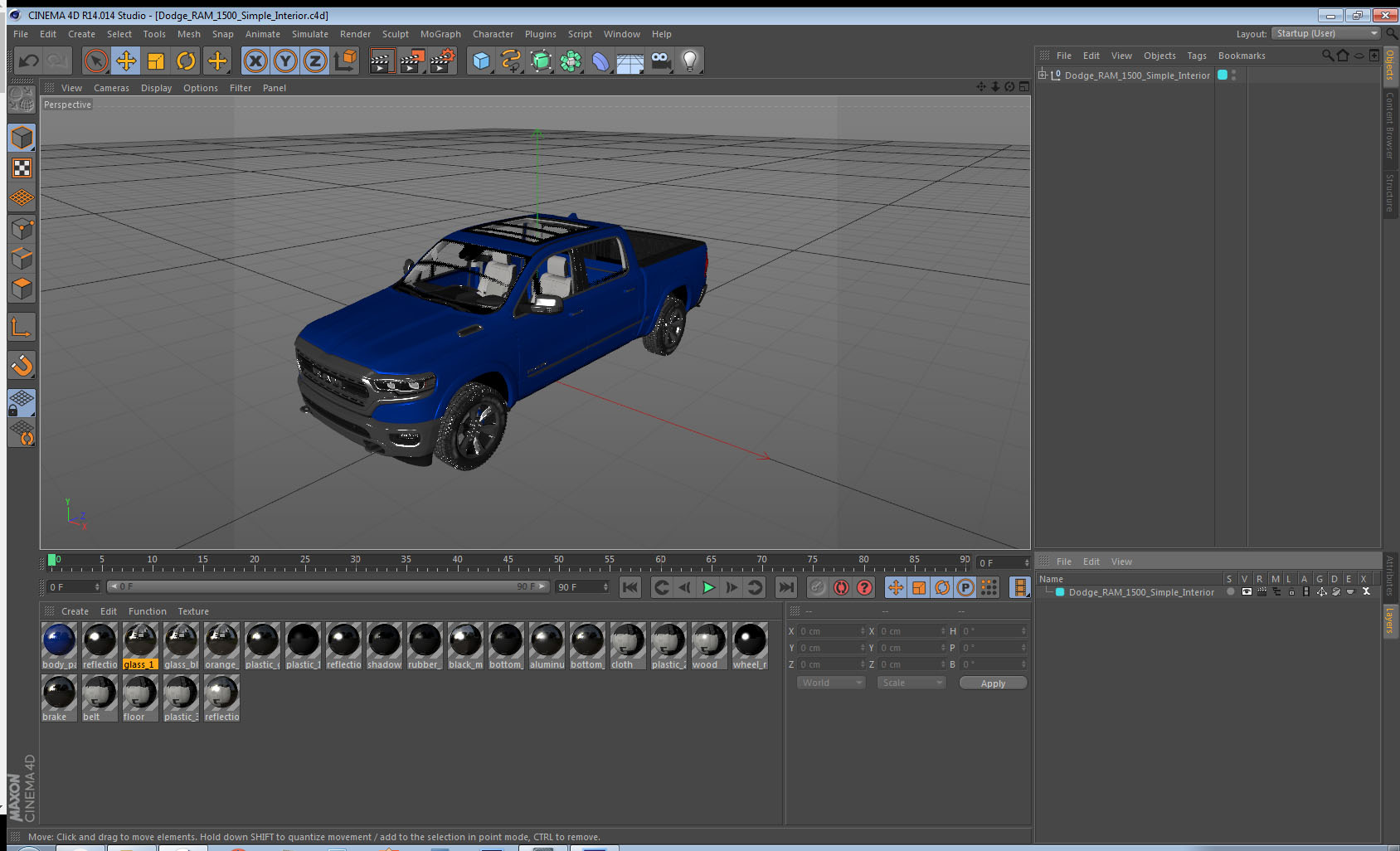
Task: Open the deformer (bend) icon
Action: click(x=600, y=61)
